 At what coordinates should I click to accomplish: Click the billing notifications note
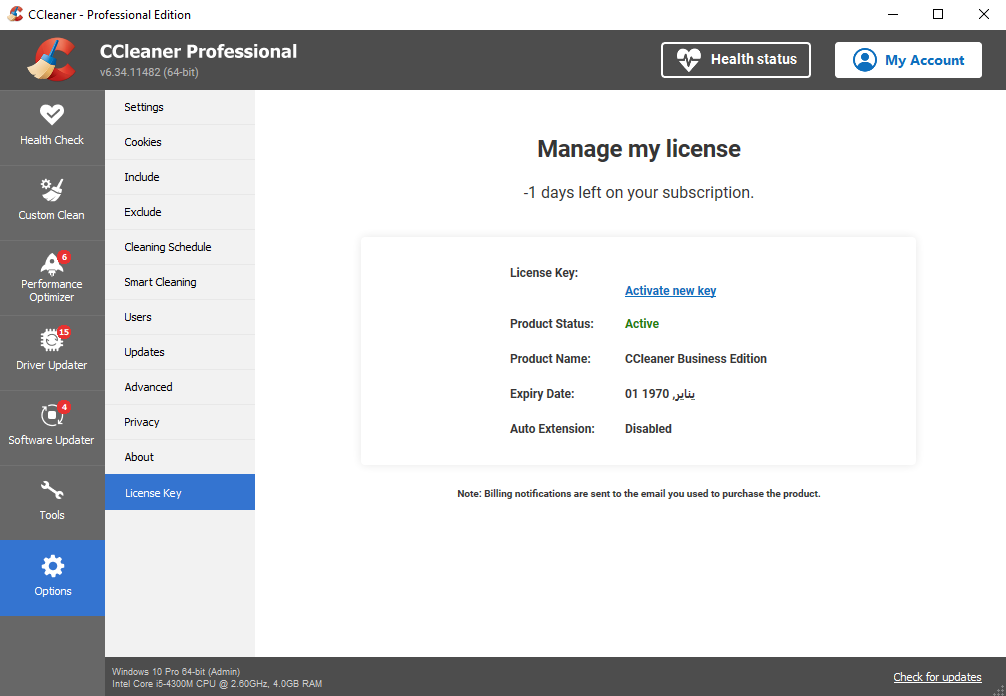point(638,493)
